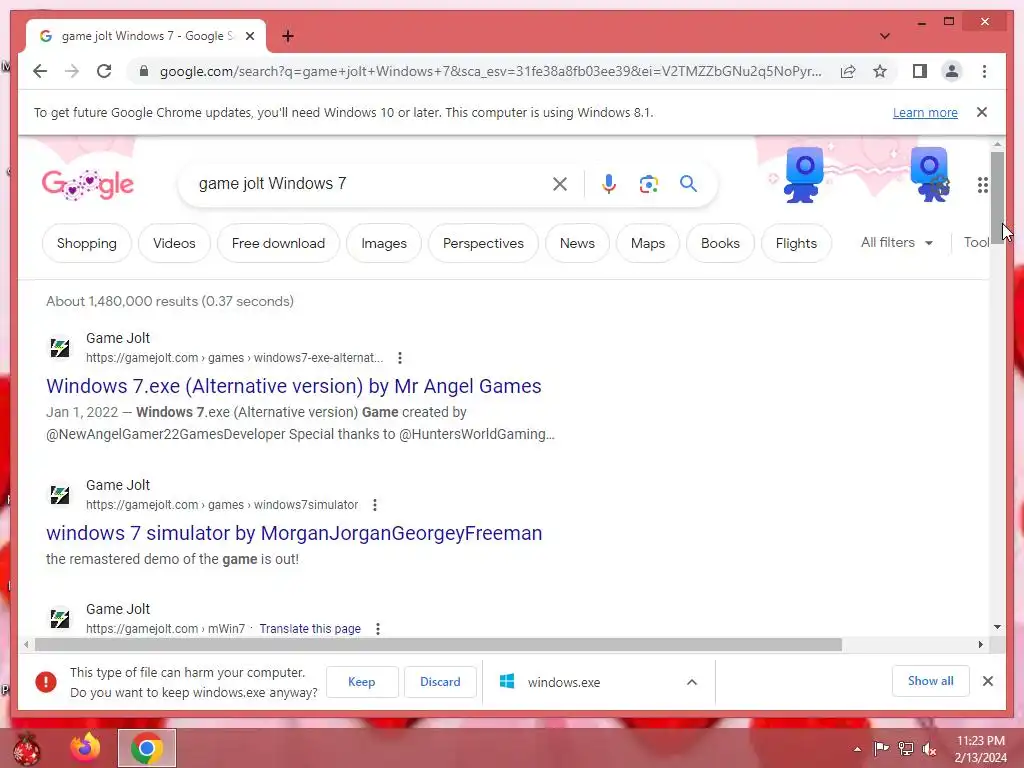Search by image with Lens

[648, 184]
